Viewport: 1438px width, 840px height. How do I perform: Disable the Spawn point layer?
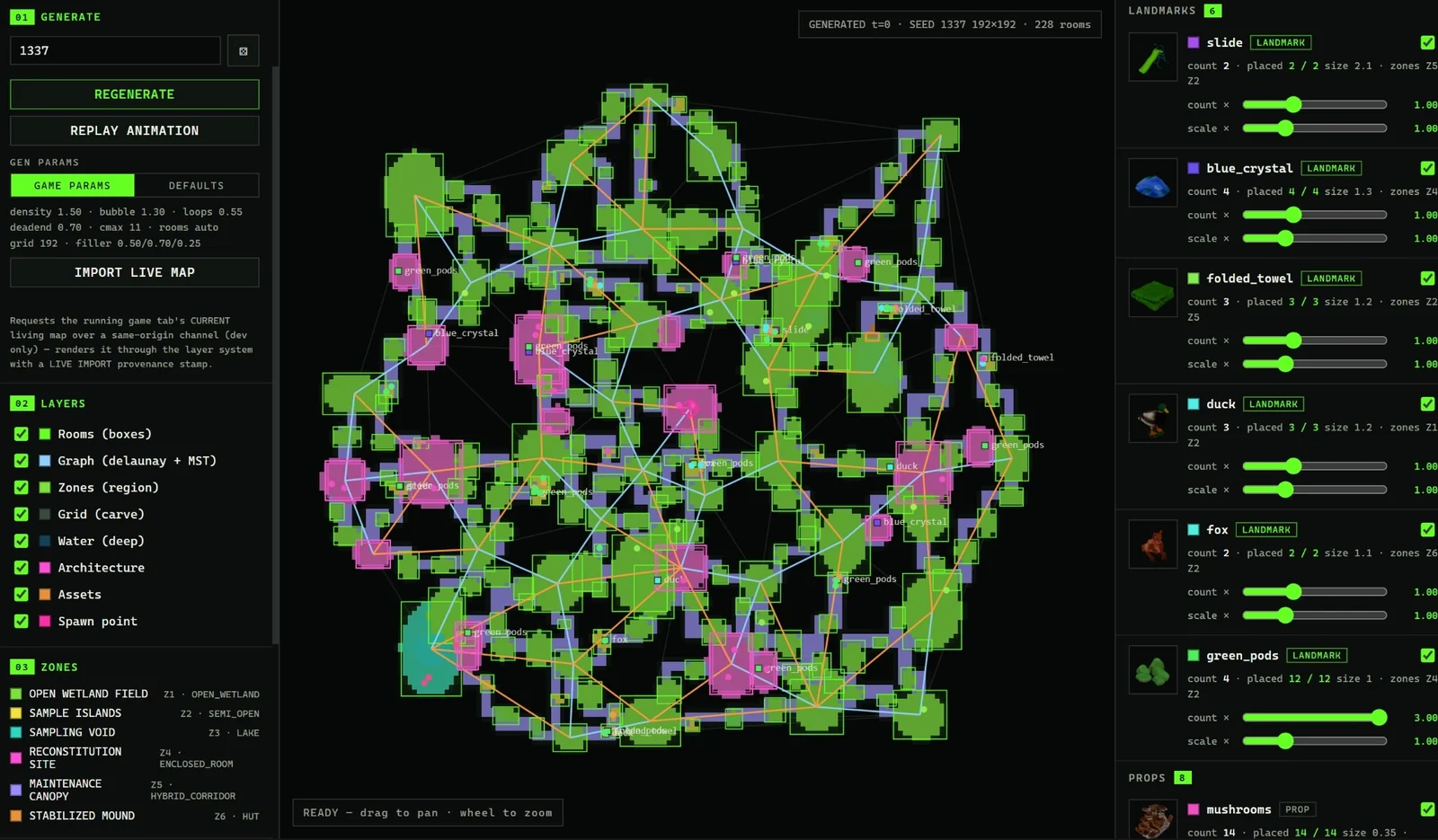click(x=22, y=621)
